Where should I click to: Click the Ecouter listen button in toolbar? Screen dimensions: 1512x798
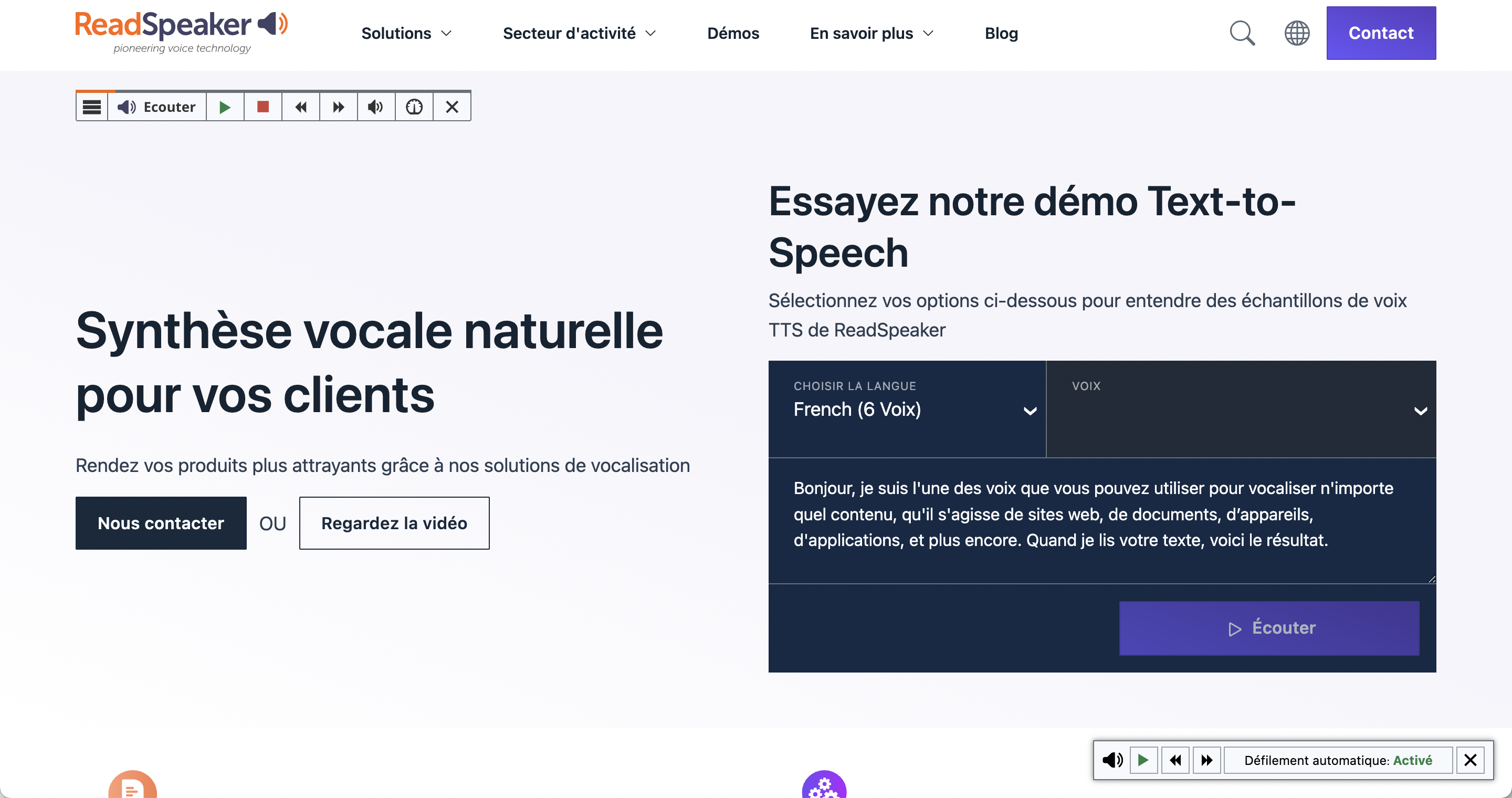pos(157,107)
